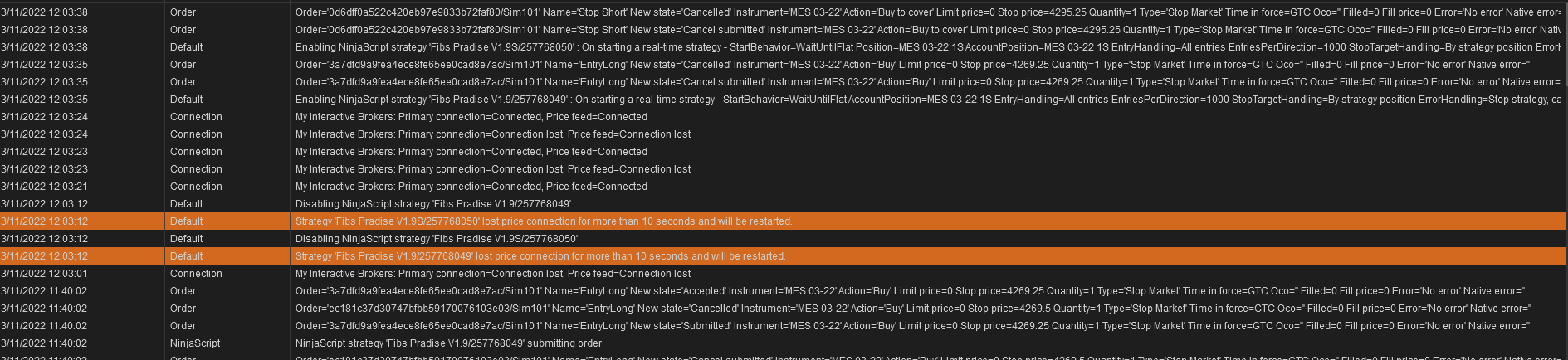1568x360 pixels.
Task: Select the 'Stop Short' Cancelled order log row
Action: click(x=581, y=12)
